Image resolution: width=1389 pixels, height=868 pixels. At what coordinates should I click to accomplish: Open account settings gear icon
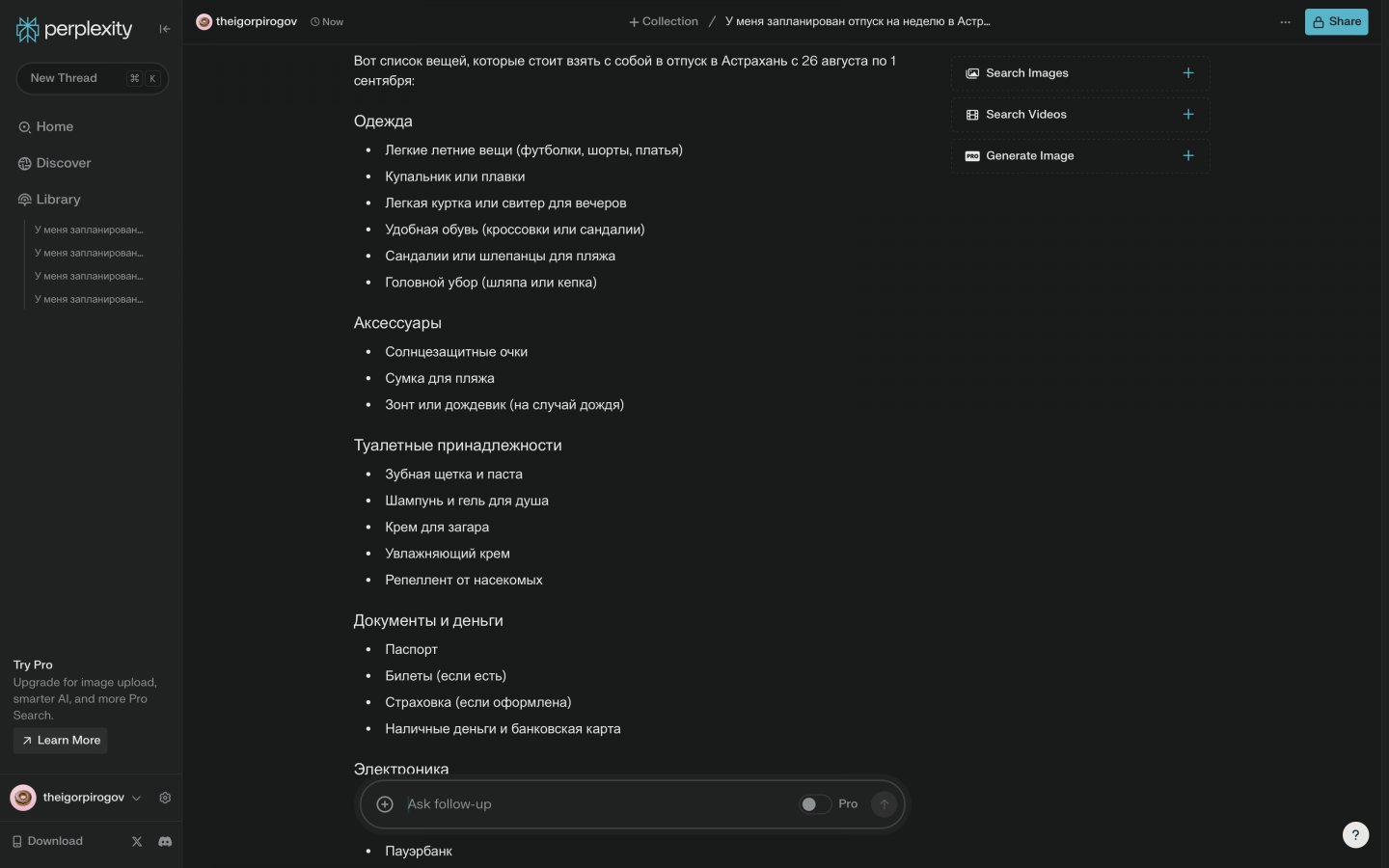(x=165, y=798)
